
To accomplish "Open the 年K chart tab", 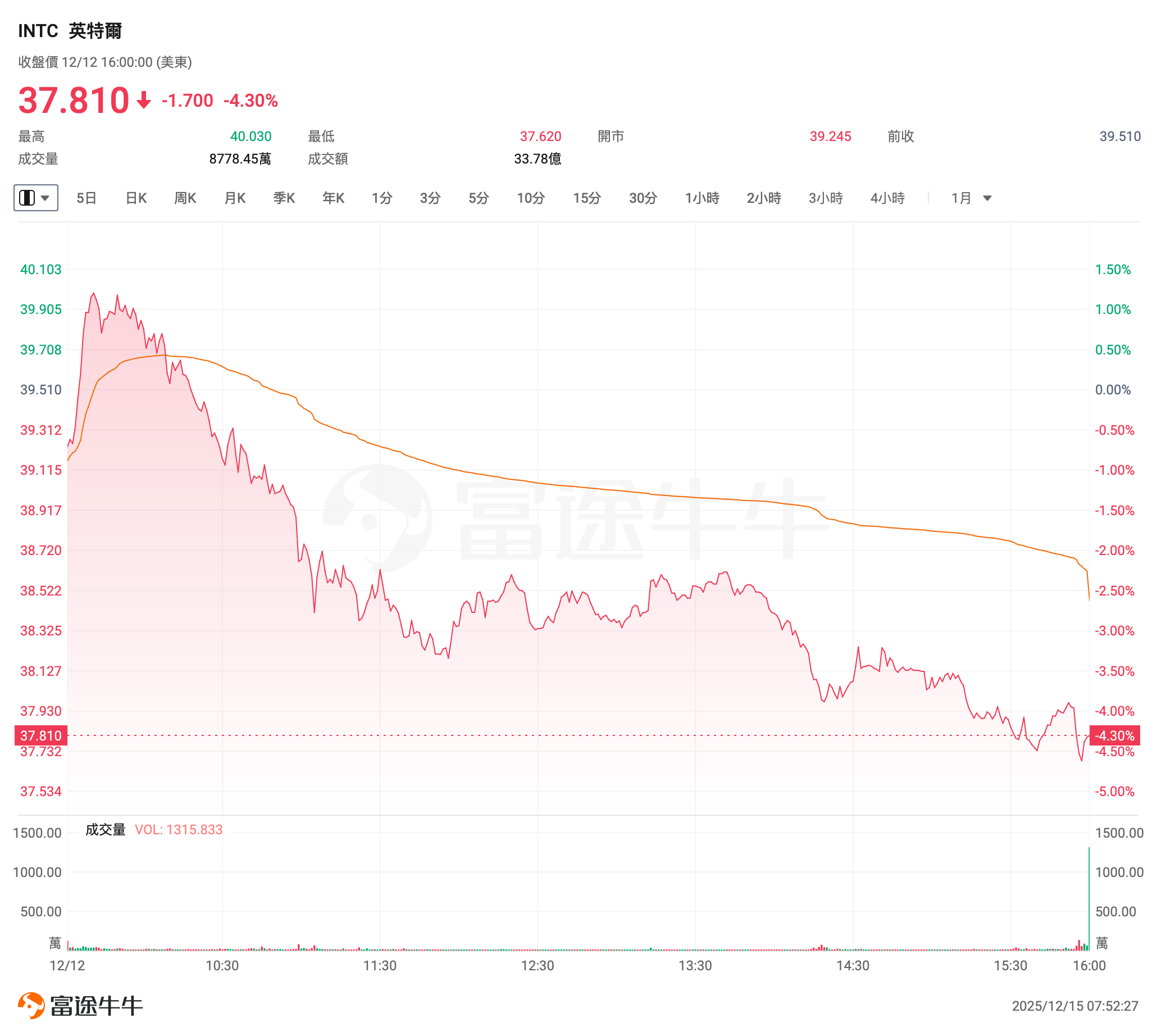I will pyautogui.click(x=334, y=198).
